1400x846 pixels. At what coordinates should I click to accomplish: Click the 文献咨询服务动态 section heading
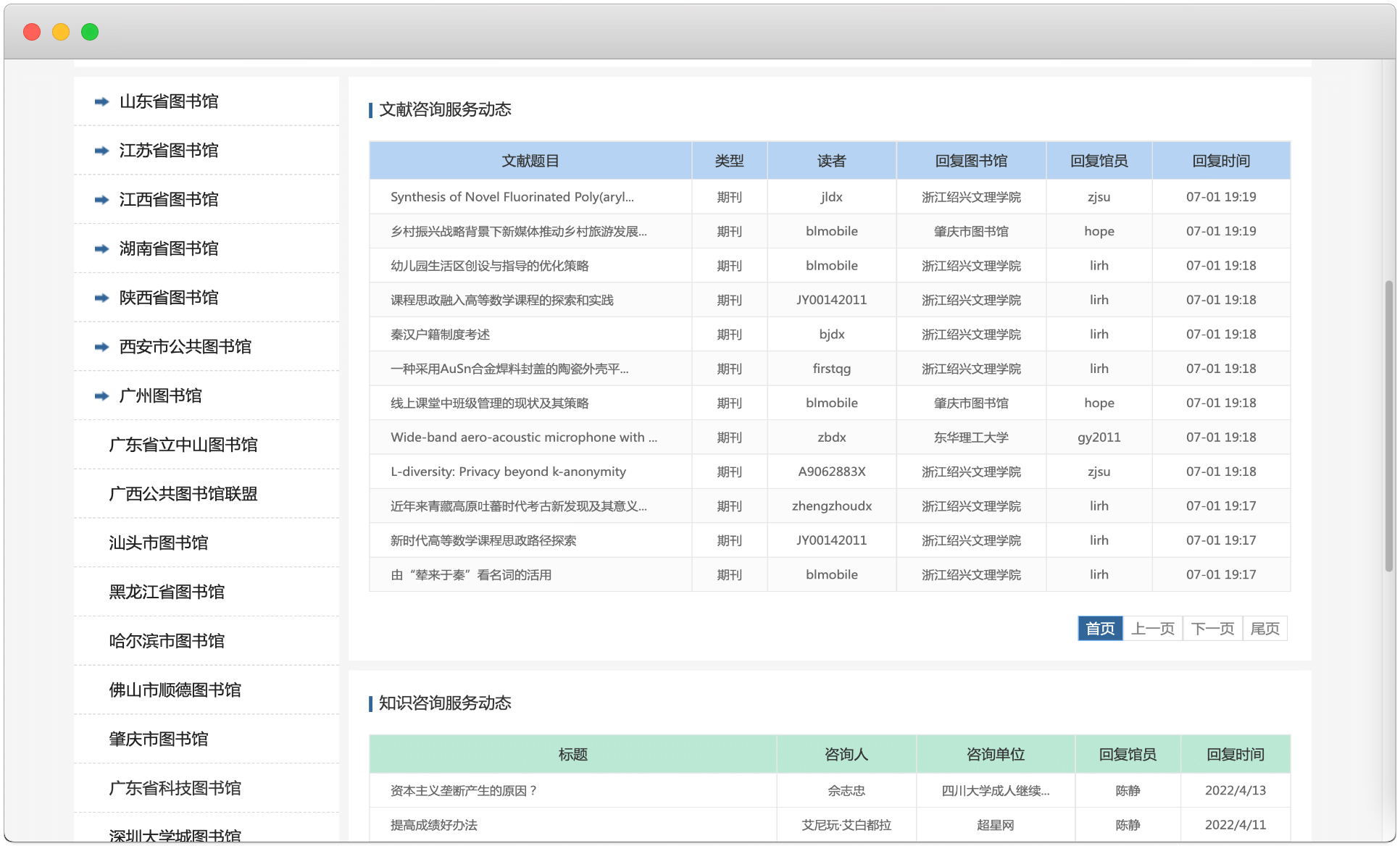pyautogui.click(x=445, y=109)
